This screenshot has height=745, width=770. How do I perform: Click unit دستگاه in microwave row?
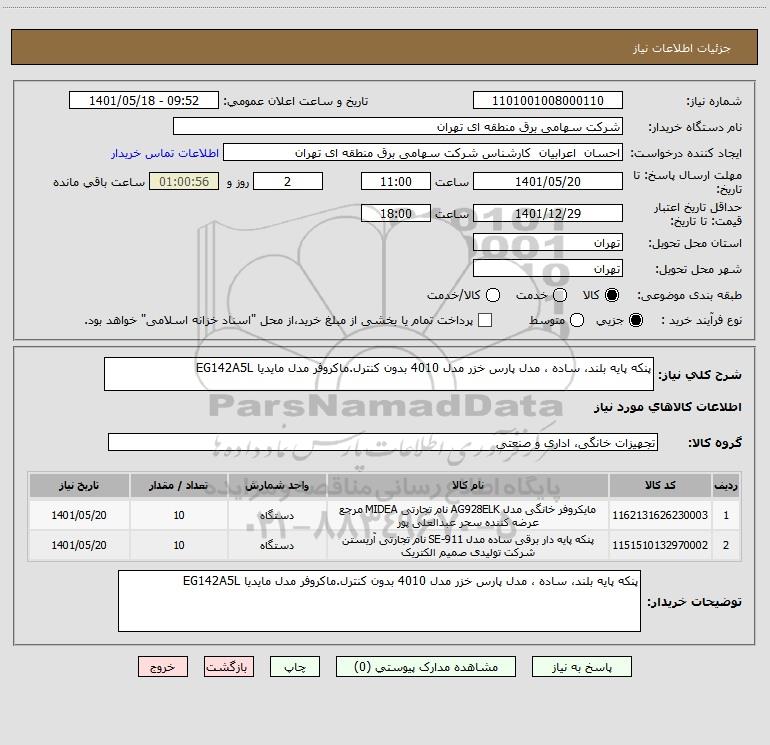pyautogui.click(x=277, y=516)
